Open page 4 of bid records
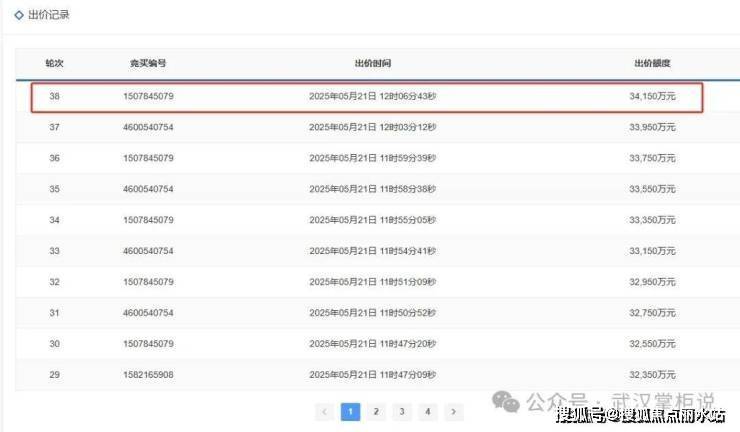The image size is (740, 432). coord(428,412)
